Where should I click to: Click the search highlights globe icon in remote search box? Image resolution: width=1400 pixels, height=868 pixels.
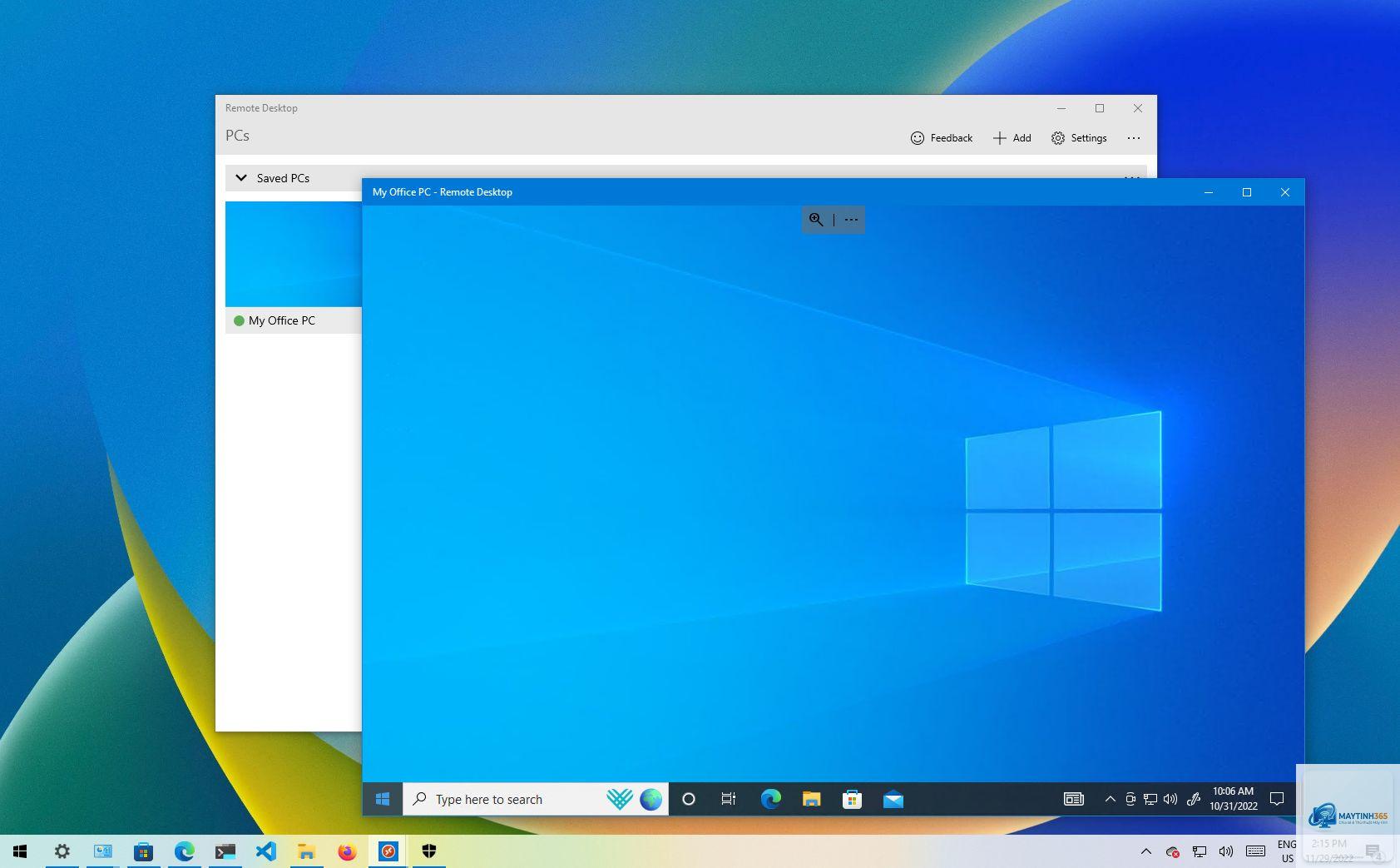pyautogui.click(x=651, y=799)
